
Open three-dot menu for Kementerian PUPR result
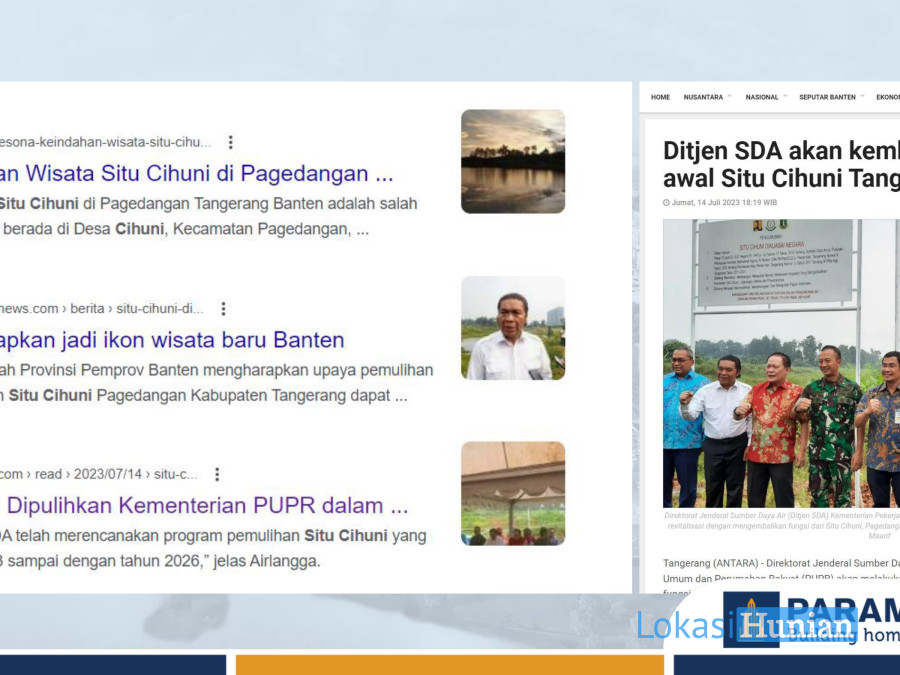(x=217, y=474)
